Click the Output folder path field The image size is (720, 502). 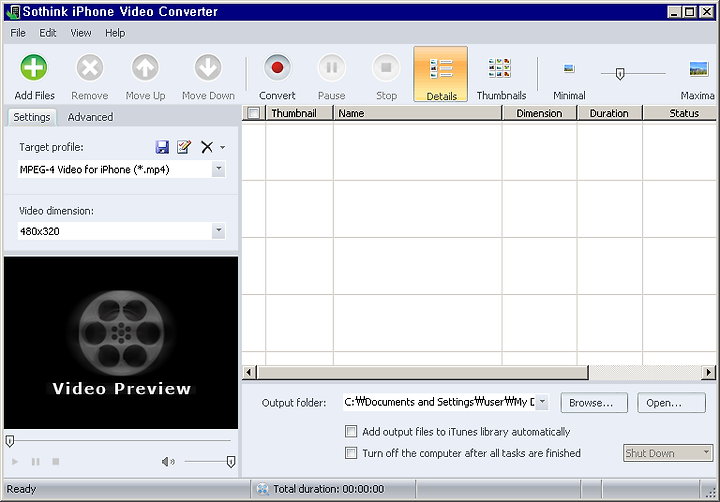439,402
